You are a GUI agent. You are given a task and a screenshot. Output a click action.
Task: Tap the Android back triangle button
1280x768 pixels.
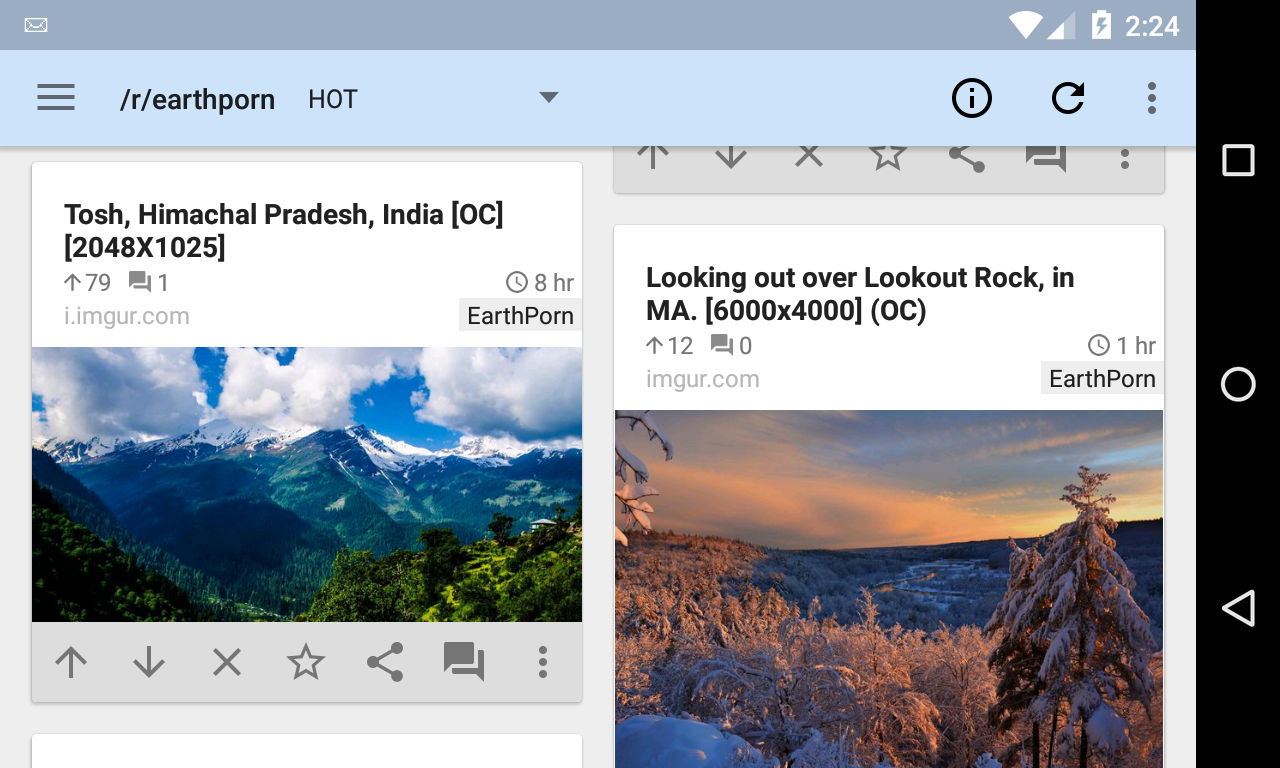tap(1238, 608)
